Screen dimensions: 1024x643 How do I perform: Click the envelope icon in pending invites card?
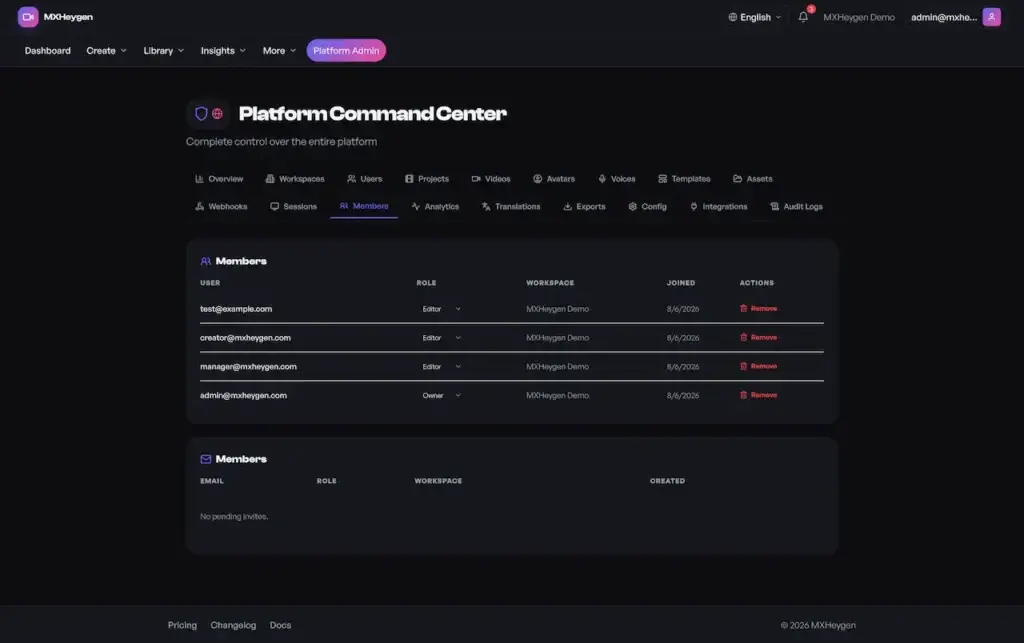pos(206,459)
